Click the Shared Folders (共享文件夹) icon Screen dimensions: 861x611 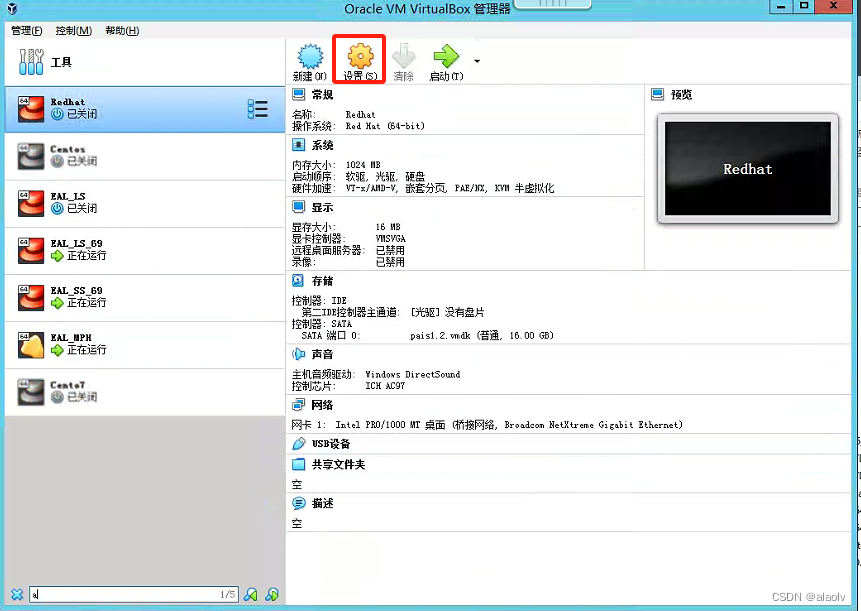(x=298, y=464)
